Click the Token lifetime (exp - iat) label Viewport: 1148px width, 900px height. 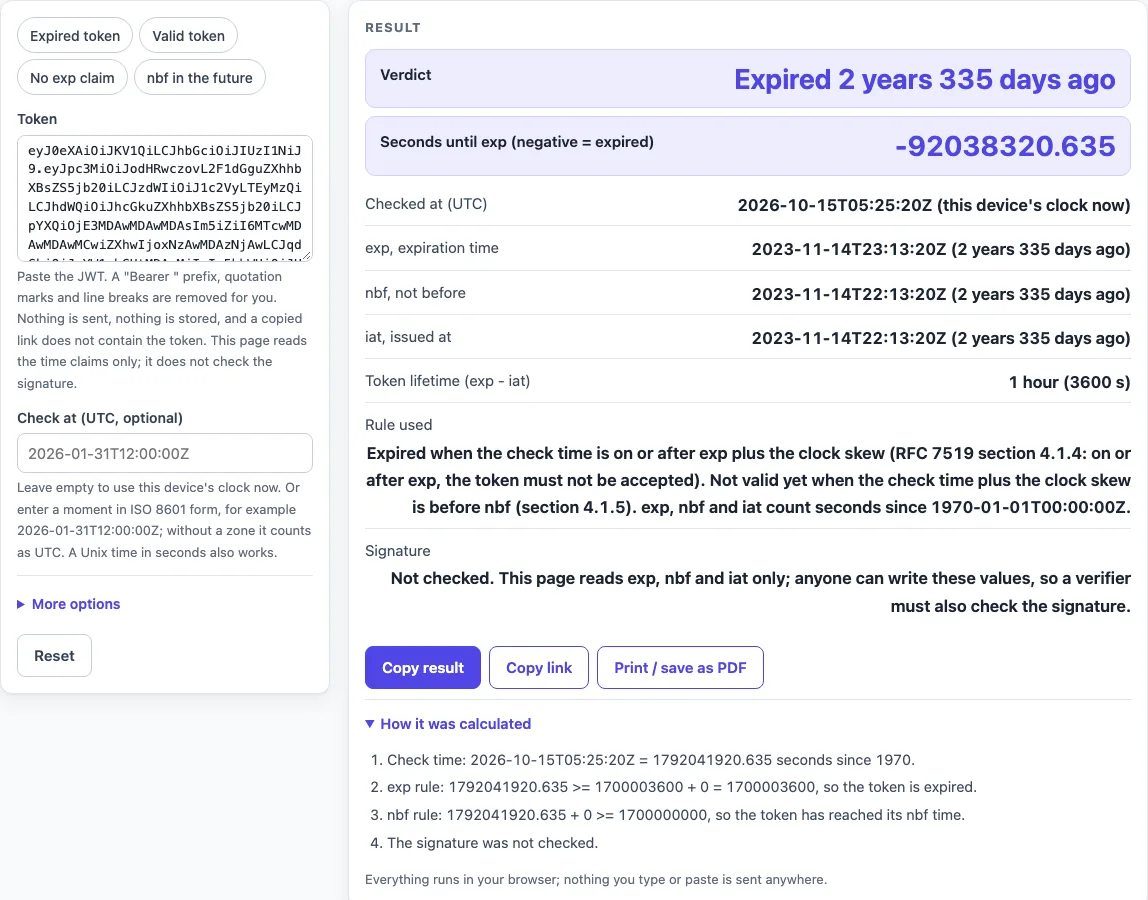[x=447, y=381]
